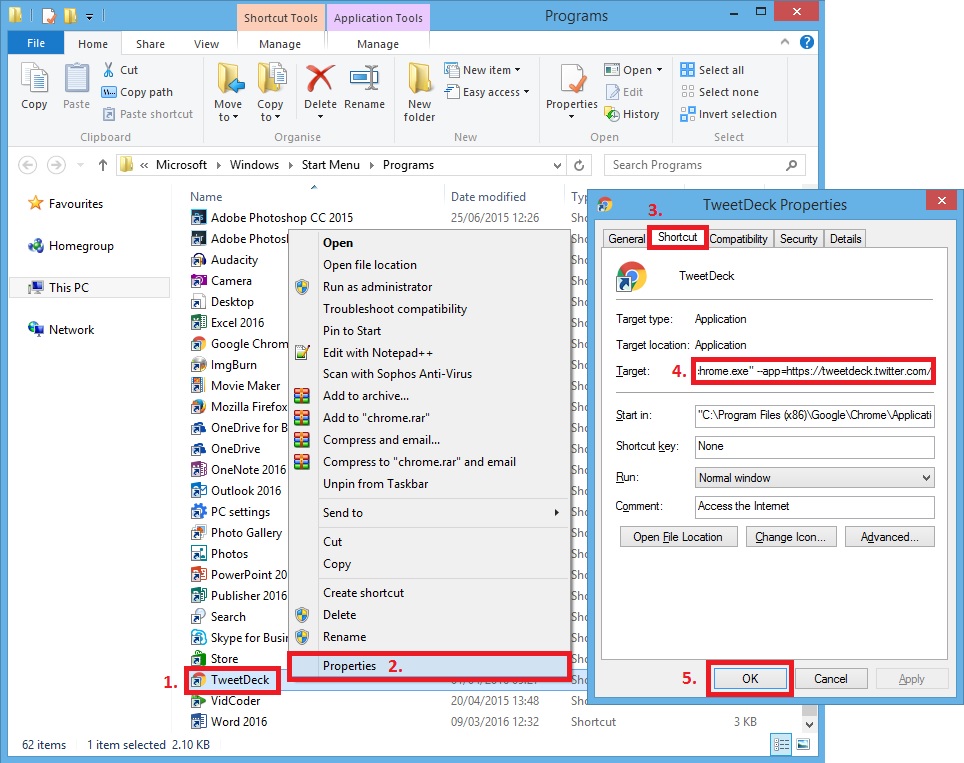Select This PC in navigation pane
The width and height of the screenshot is (964, 763).
tap(89, 287)
